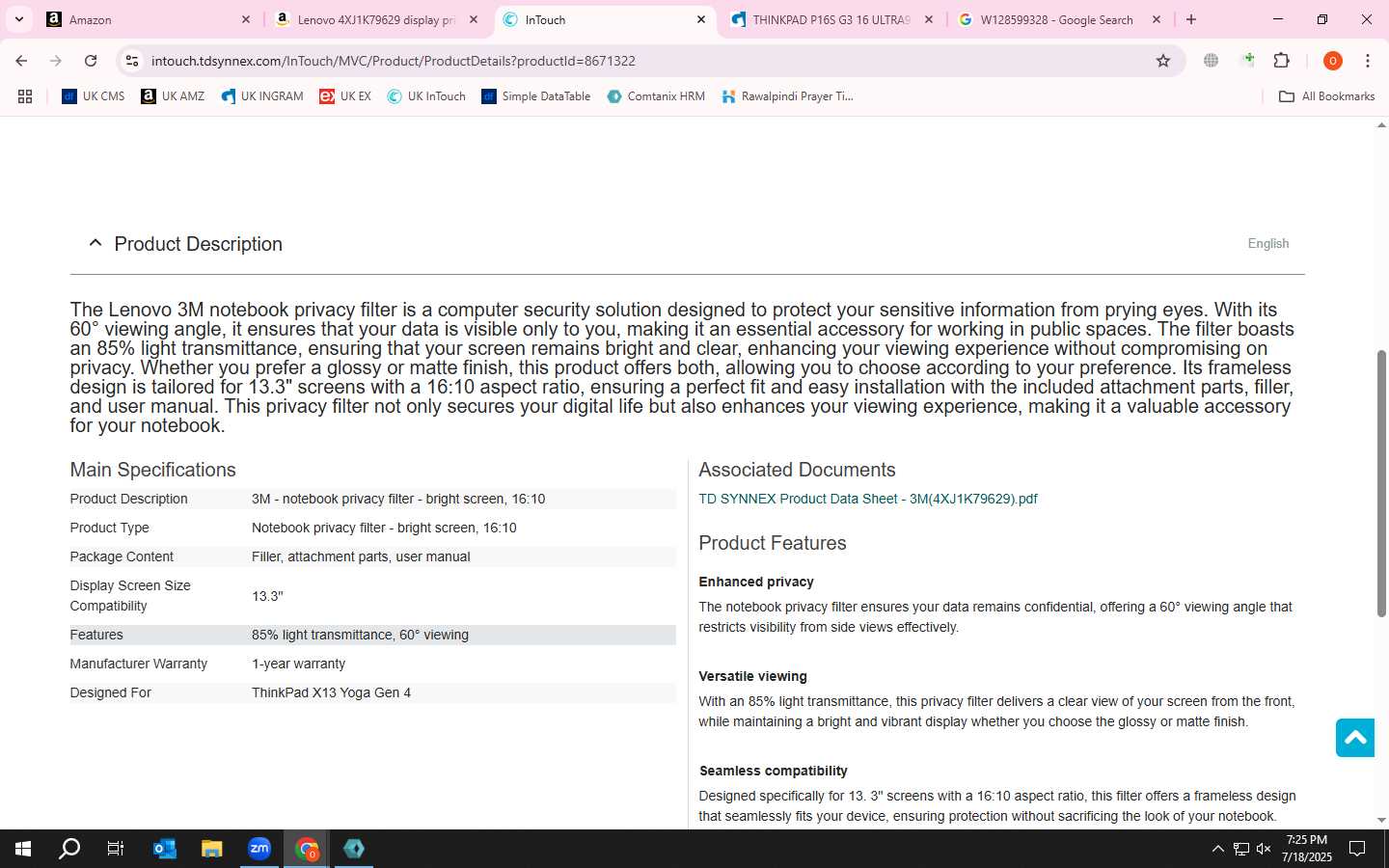Open the clock and date flyout
This screenshot has height=868, width=1389.
click(1307, 849)
